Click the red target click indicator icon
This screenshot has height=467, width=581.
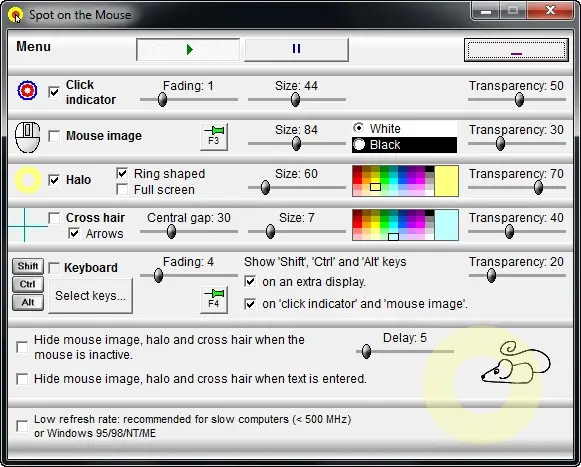click(27, 90)
